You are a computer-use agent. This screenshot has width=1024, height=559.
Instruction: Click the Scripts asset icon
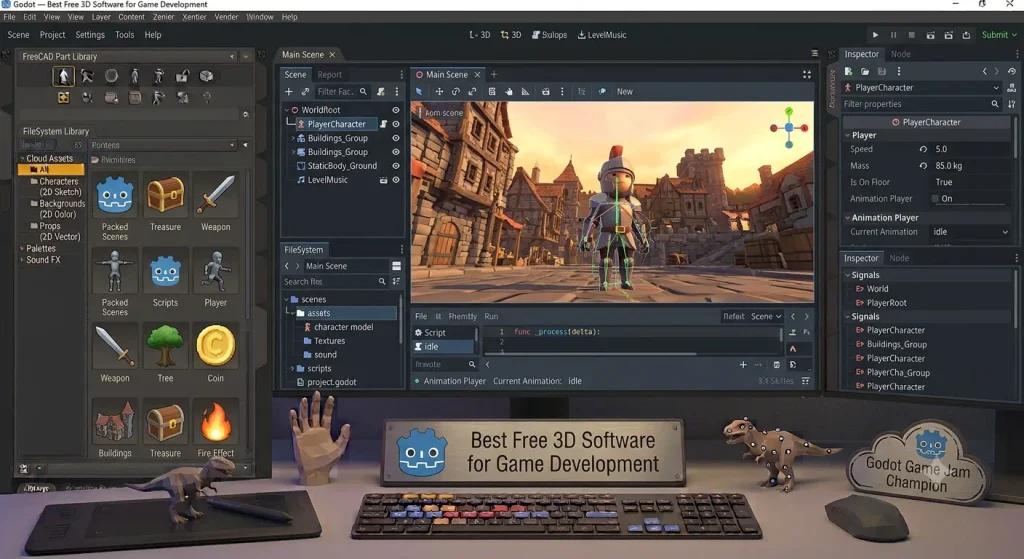click(165, 272)
